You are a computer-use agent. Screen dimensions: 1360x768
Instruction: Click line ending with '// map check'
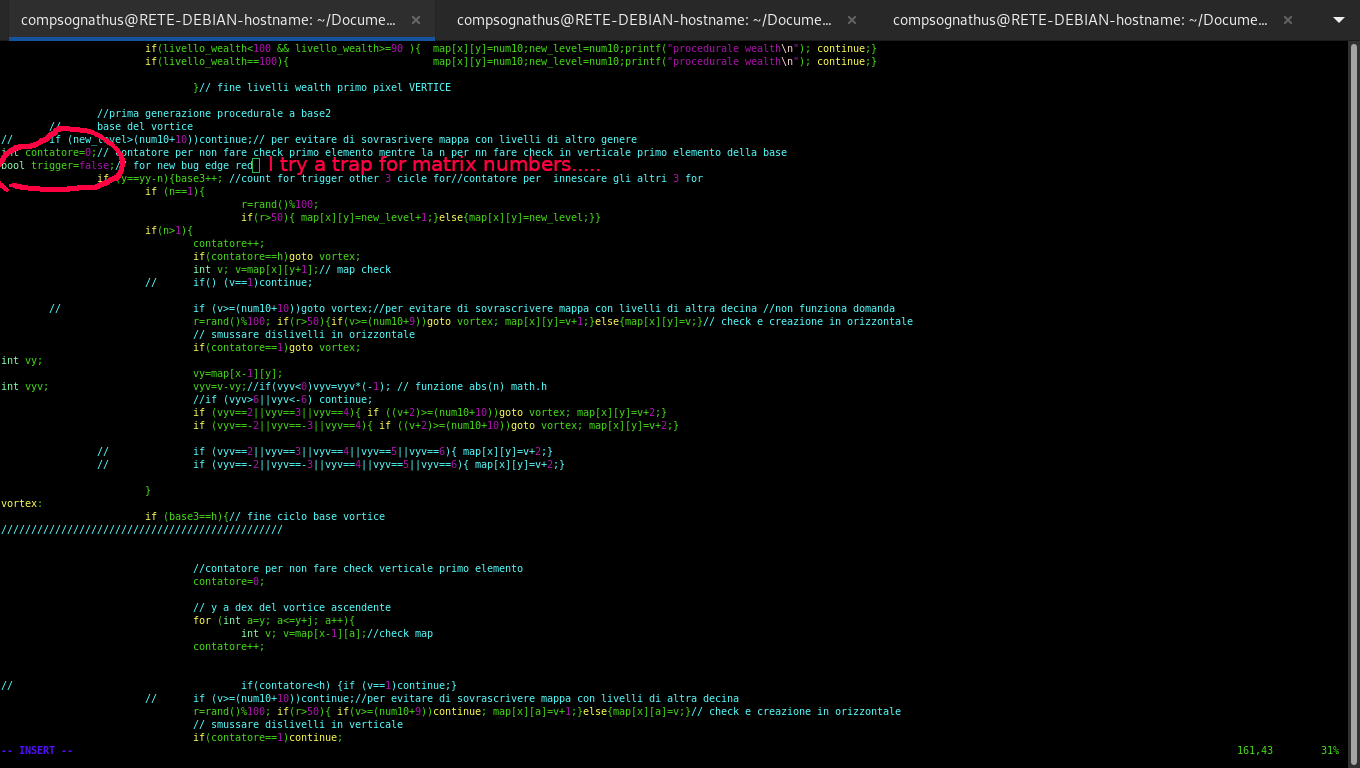(x=292, y=270)
